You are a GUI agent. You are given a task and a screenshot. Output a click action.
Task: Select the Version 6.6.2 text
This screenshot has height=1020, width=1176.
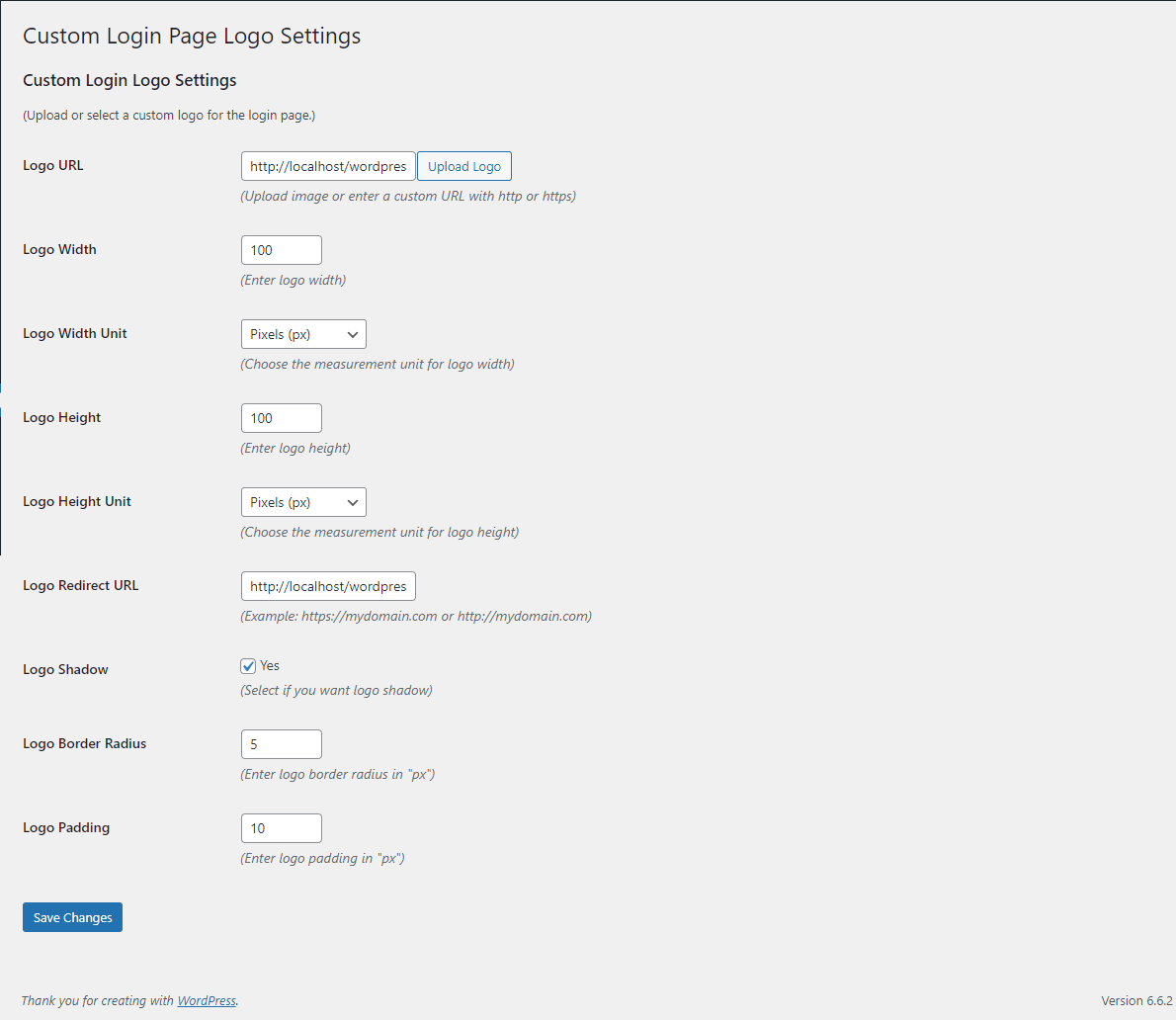(x=1135, y=1000)
